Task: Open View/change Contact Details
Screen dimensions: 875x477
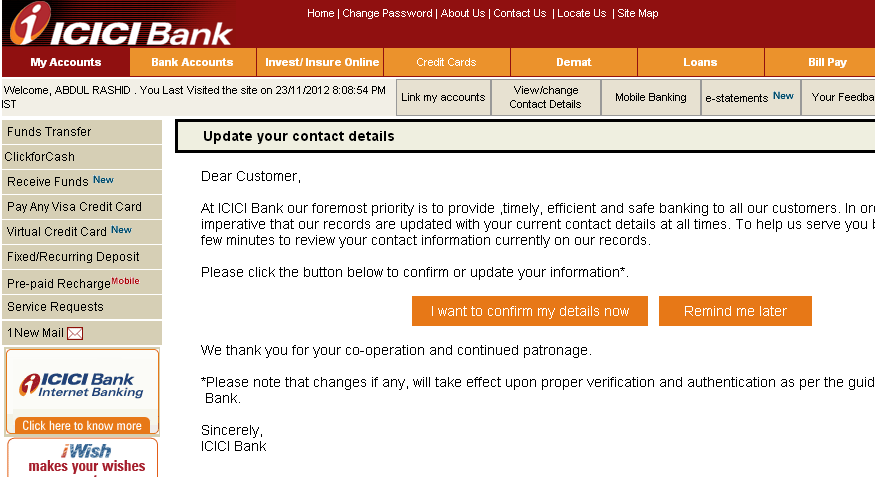Action: (546, 97)
